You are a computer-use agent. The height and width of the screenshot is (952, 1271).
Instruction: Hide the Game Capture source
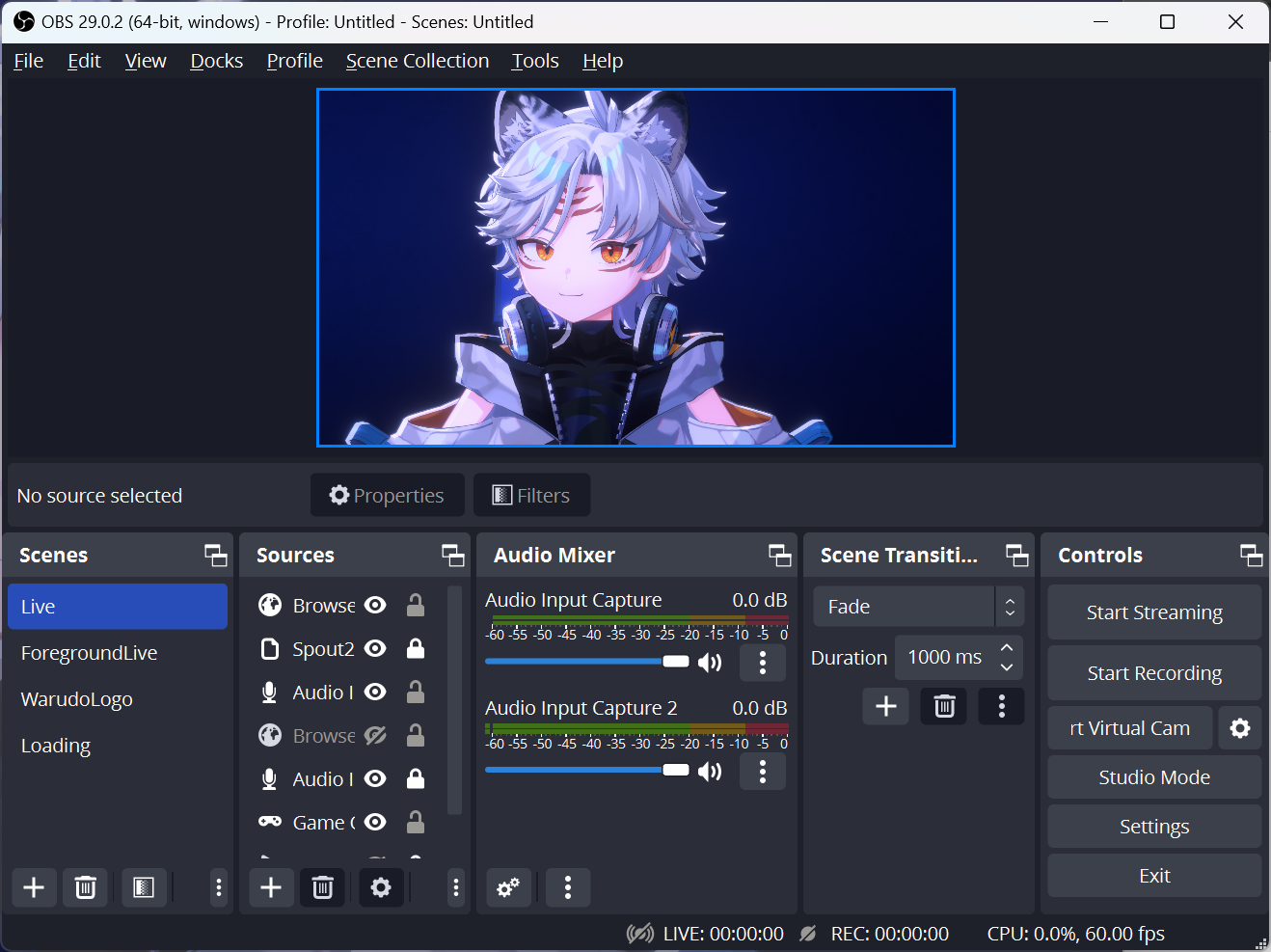[375, 823]
